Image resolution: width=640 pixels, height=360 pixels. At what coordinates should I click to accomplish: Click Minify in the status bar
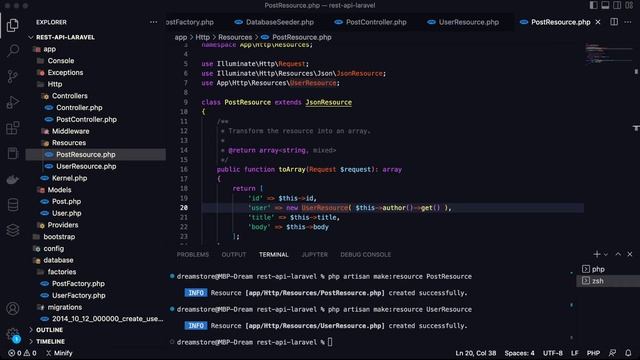pos(59,353)
